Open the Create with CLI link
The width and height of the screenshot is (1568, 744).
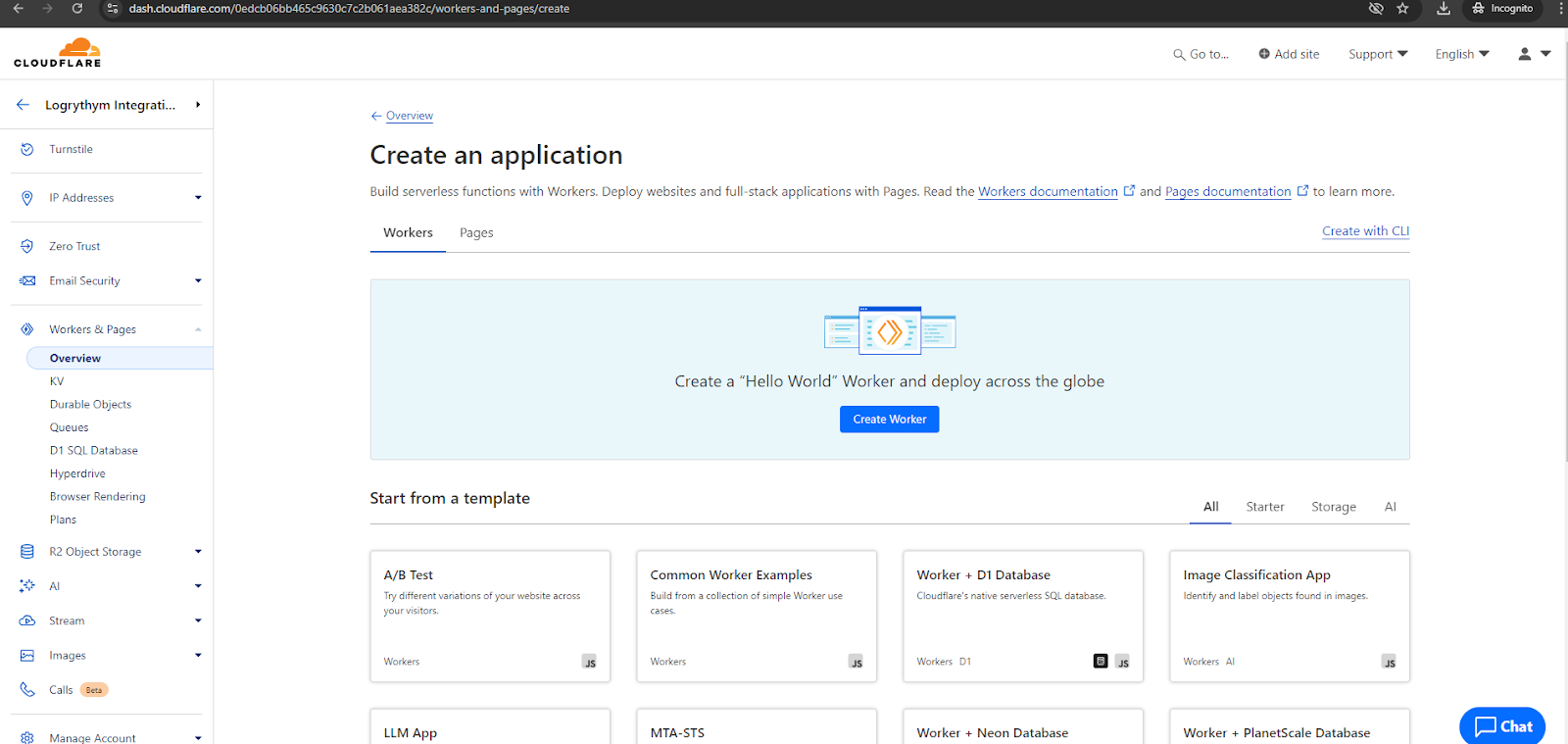click(1365, 231)
